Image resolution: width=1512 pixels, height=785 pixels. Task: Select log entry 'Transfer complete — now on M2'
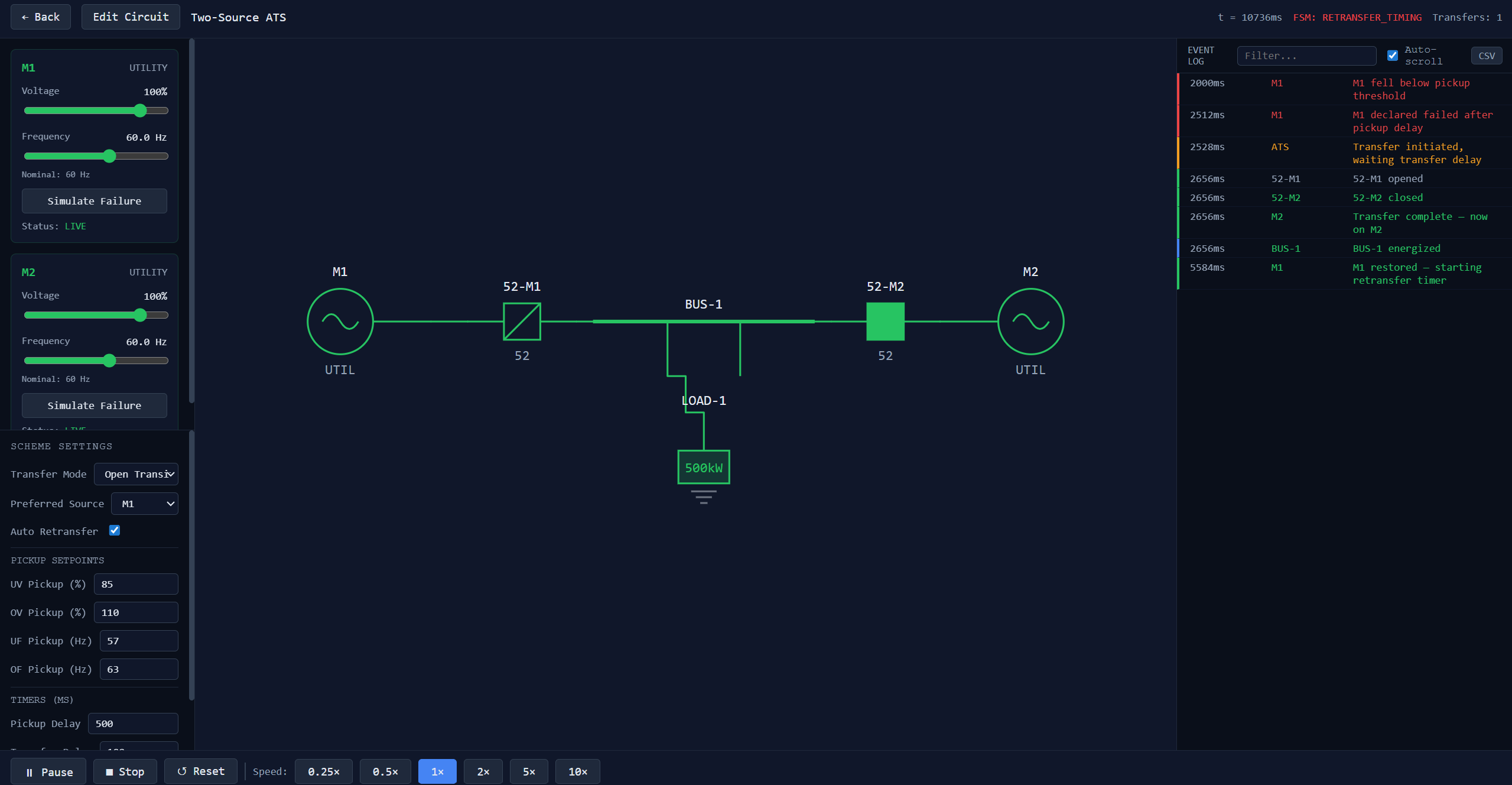[1345, 223]
